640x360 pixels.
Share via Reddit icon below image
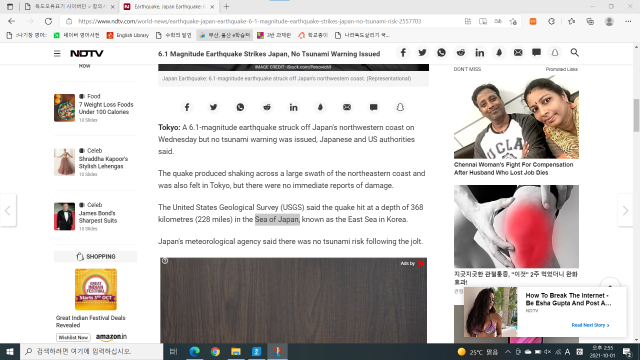pos(267,107)
